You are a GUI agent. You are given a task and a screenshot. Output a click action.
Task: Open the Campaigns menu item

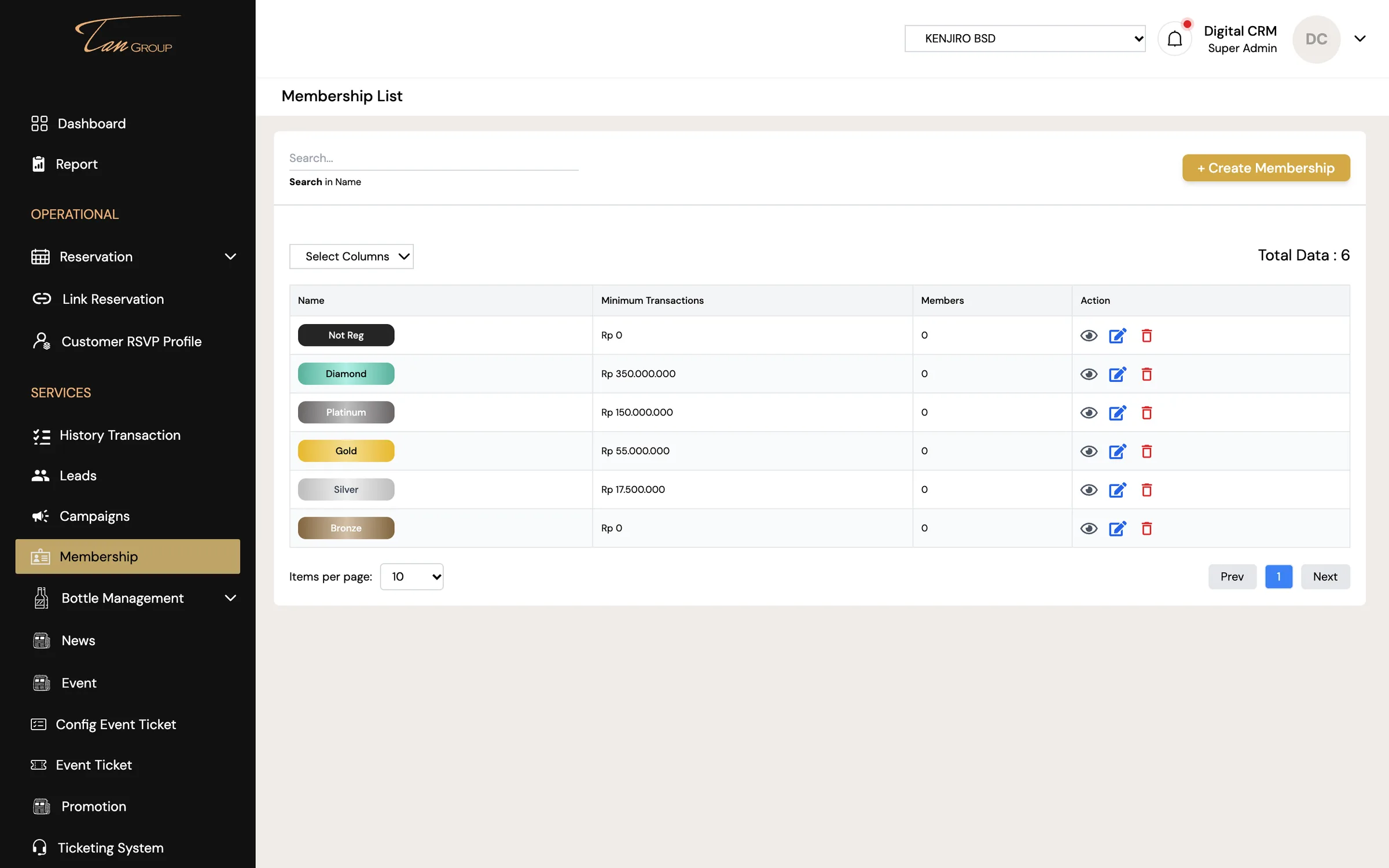click(81, 516)
